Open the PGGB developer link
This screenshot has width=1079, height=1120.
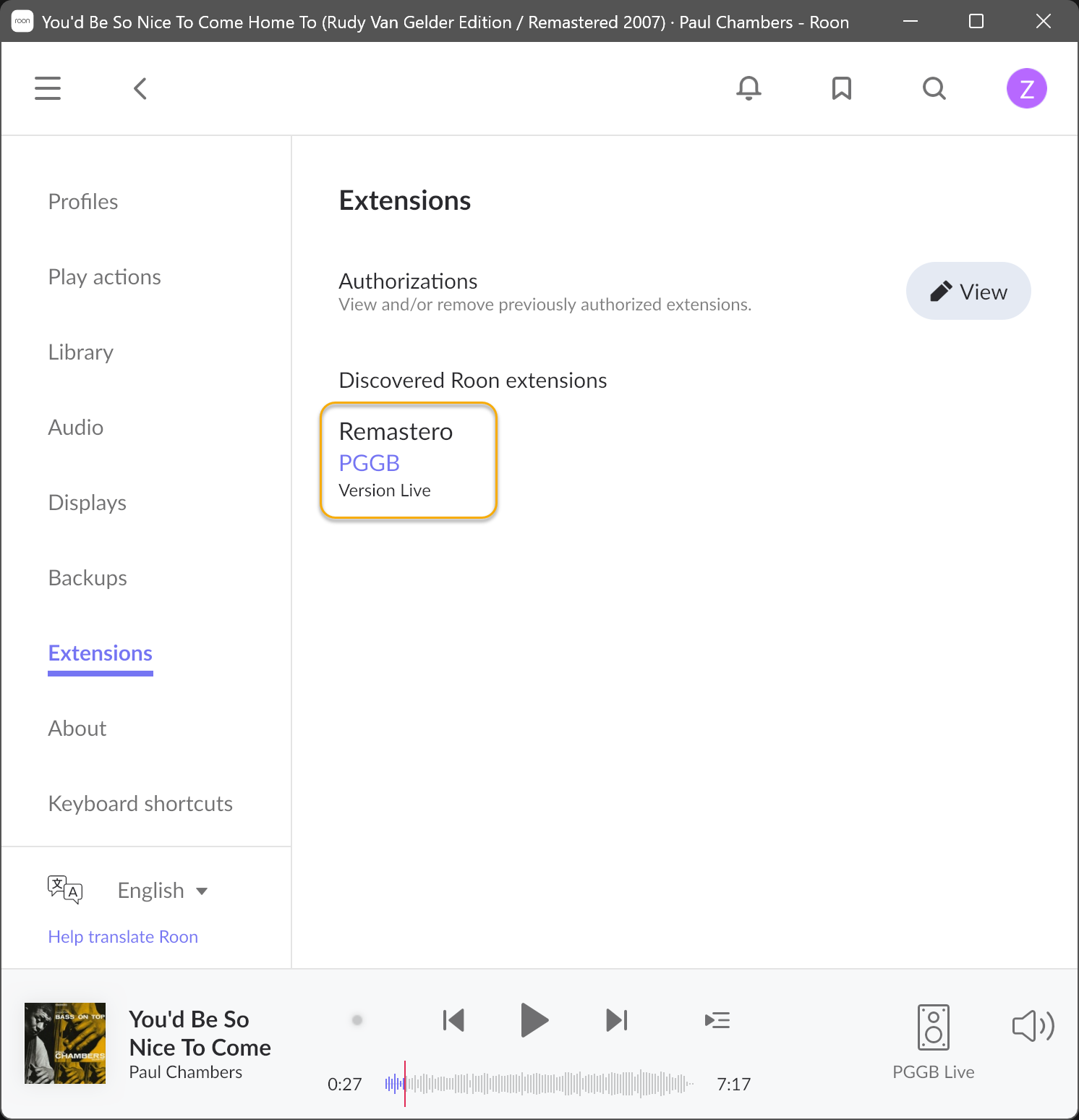370,463
